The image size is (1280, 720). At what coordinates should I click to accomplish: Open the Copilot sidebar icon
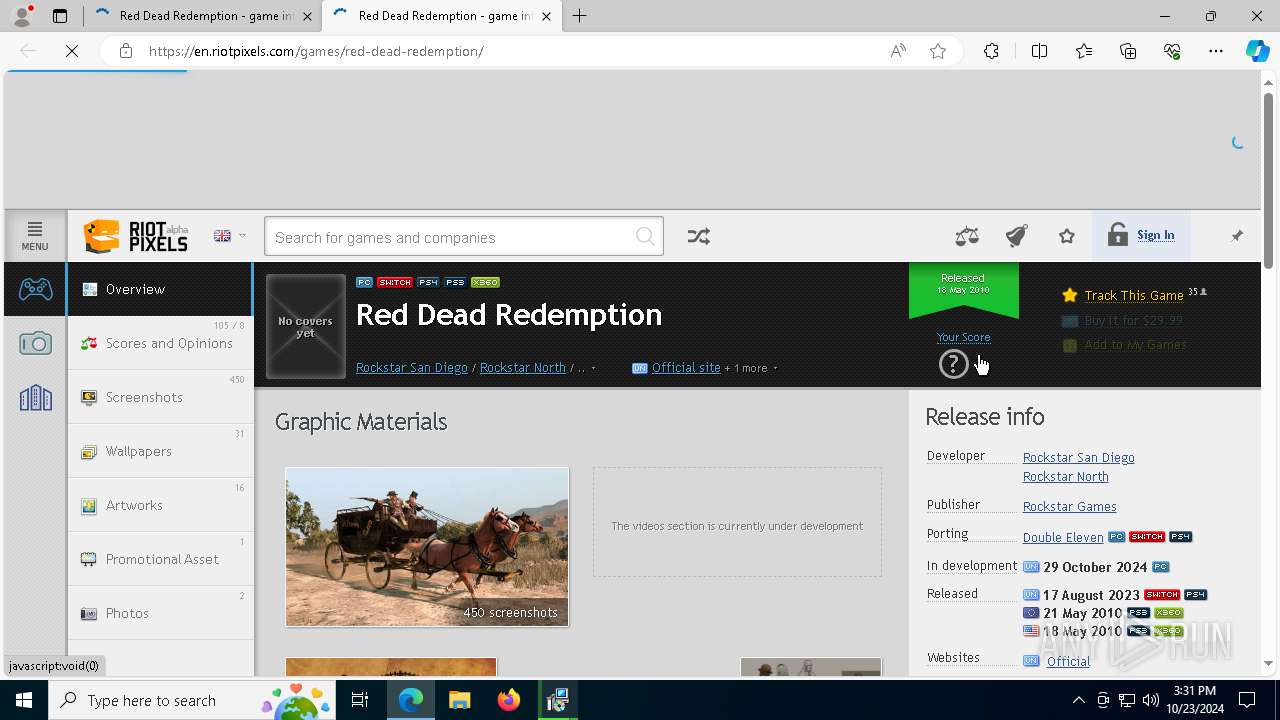[x=1257, y=51]
